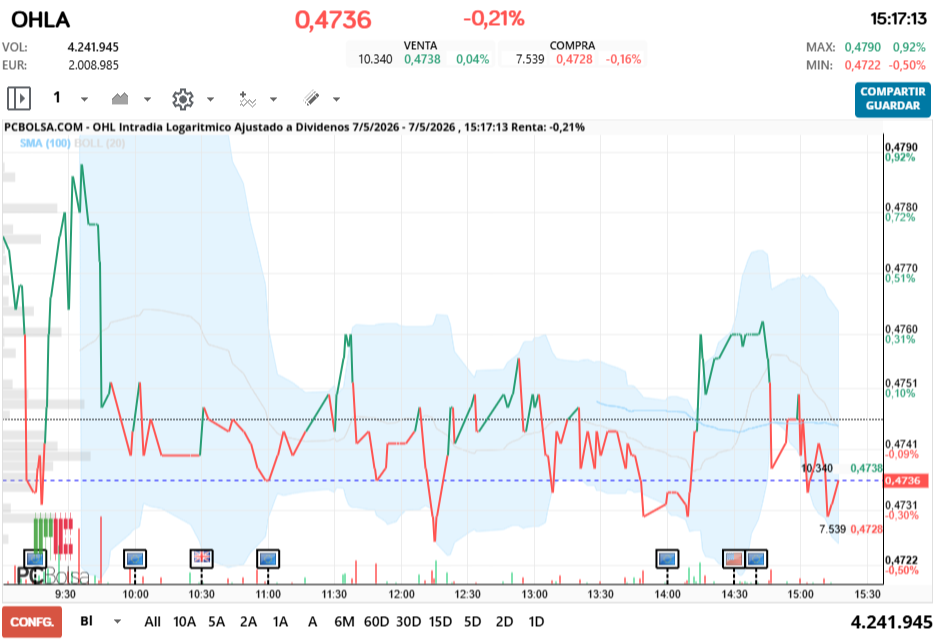The width and height of the screenshot is (946, 643).
Task: Expand the interval dropdown showing 1
Action: (x=84, y=99)
